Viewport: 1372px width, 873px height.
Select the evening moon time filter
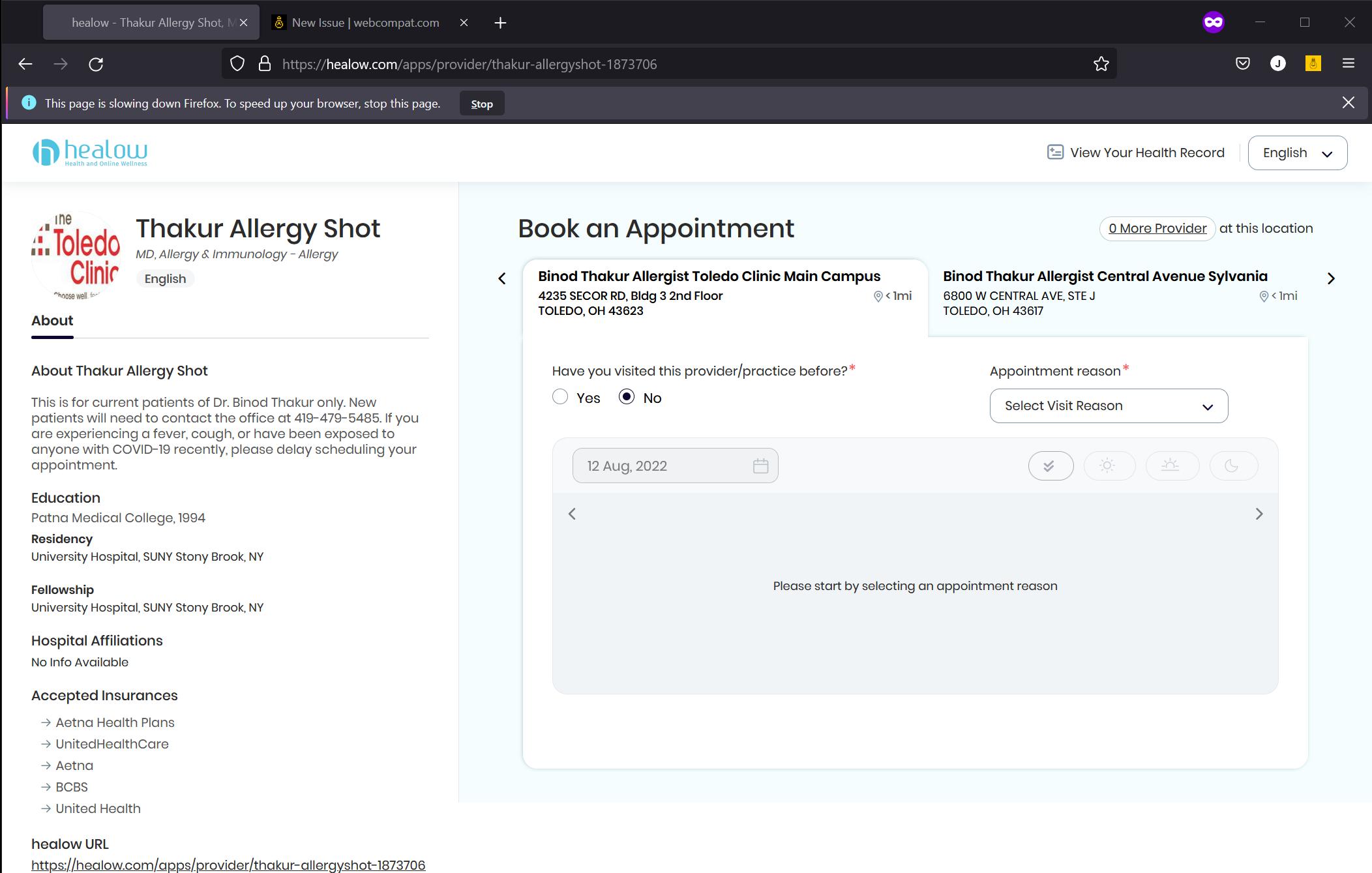coord(1233,466)
